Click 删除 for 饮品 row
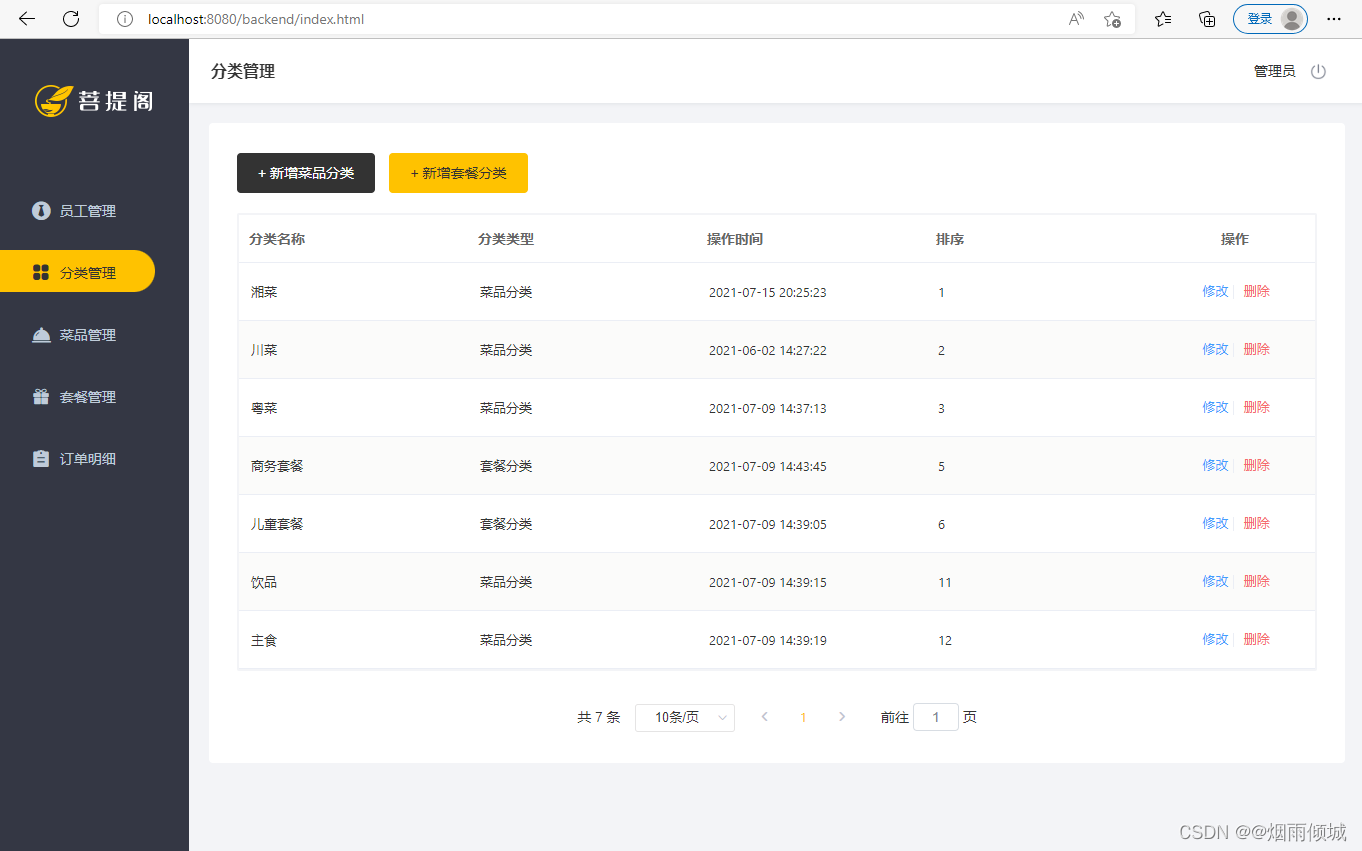Image resolution: width=1362 pixels, height=851 pixels. point(1256,581)
